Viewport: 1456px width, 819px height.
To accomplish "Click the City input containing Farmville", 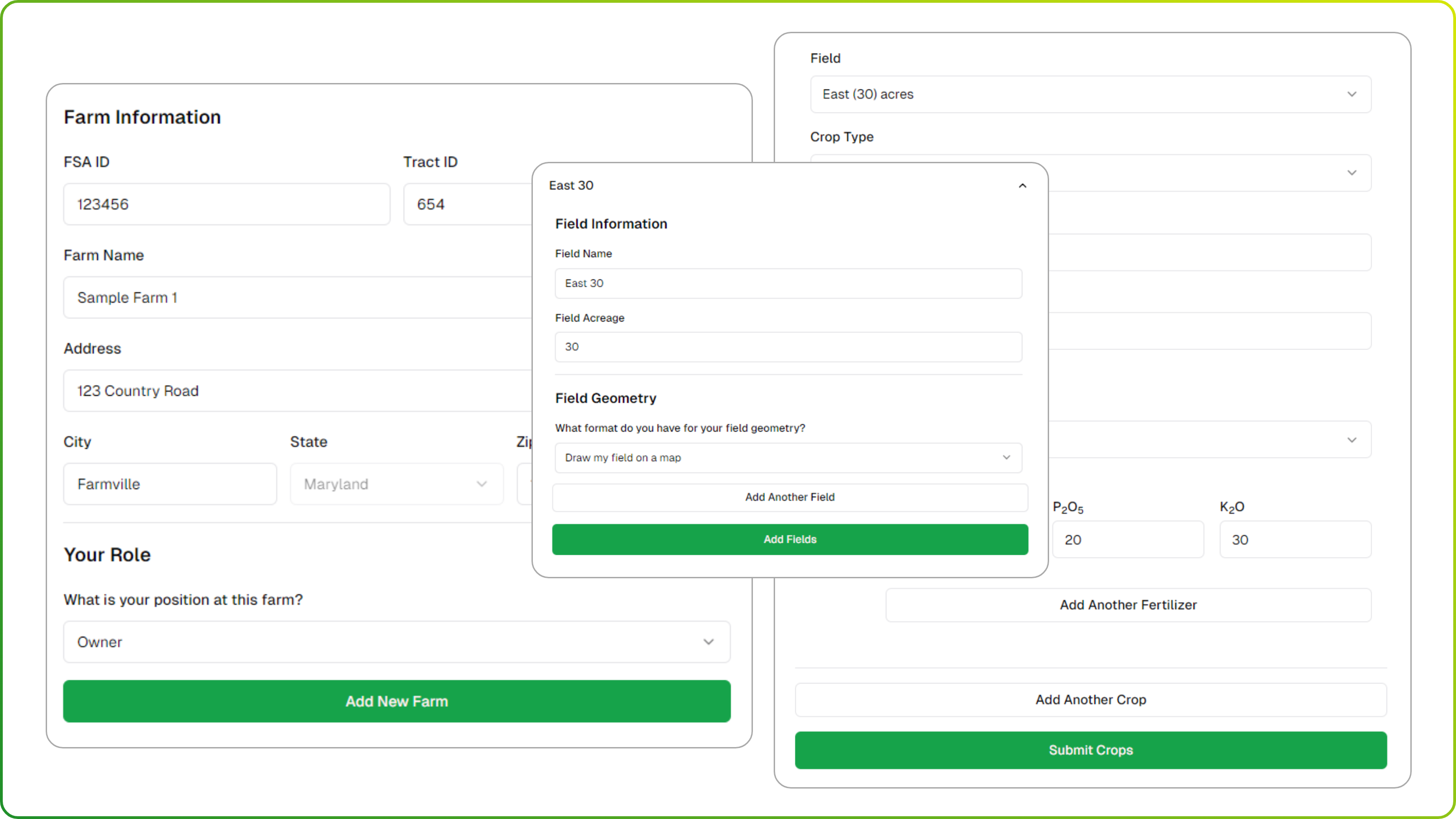I will pos(170,484).
